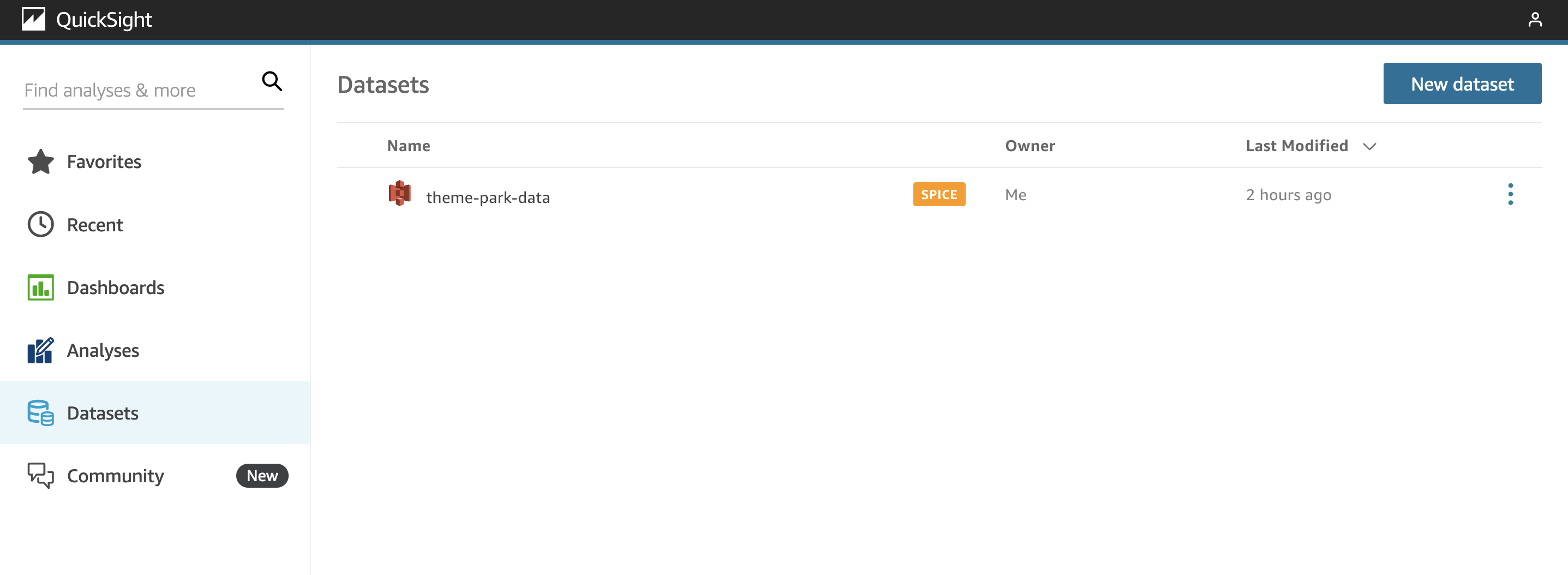Click the QuickSight logo icon
Image resolution: width=1568 pixels, height=575 pixels.
tap(33, 19)
